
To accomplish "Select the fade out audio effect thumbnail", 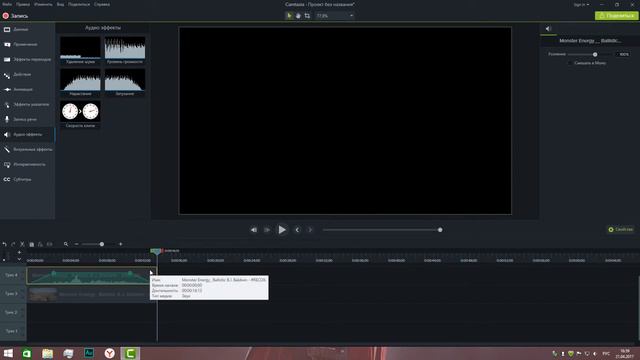I will tap(125, 82).
